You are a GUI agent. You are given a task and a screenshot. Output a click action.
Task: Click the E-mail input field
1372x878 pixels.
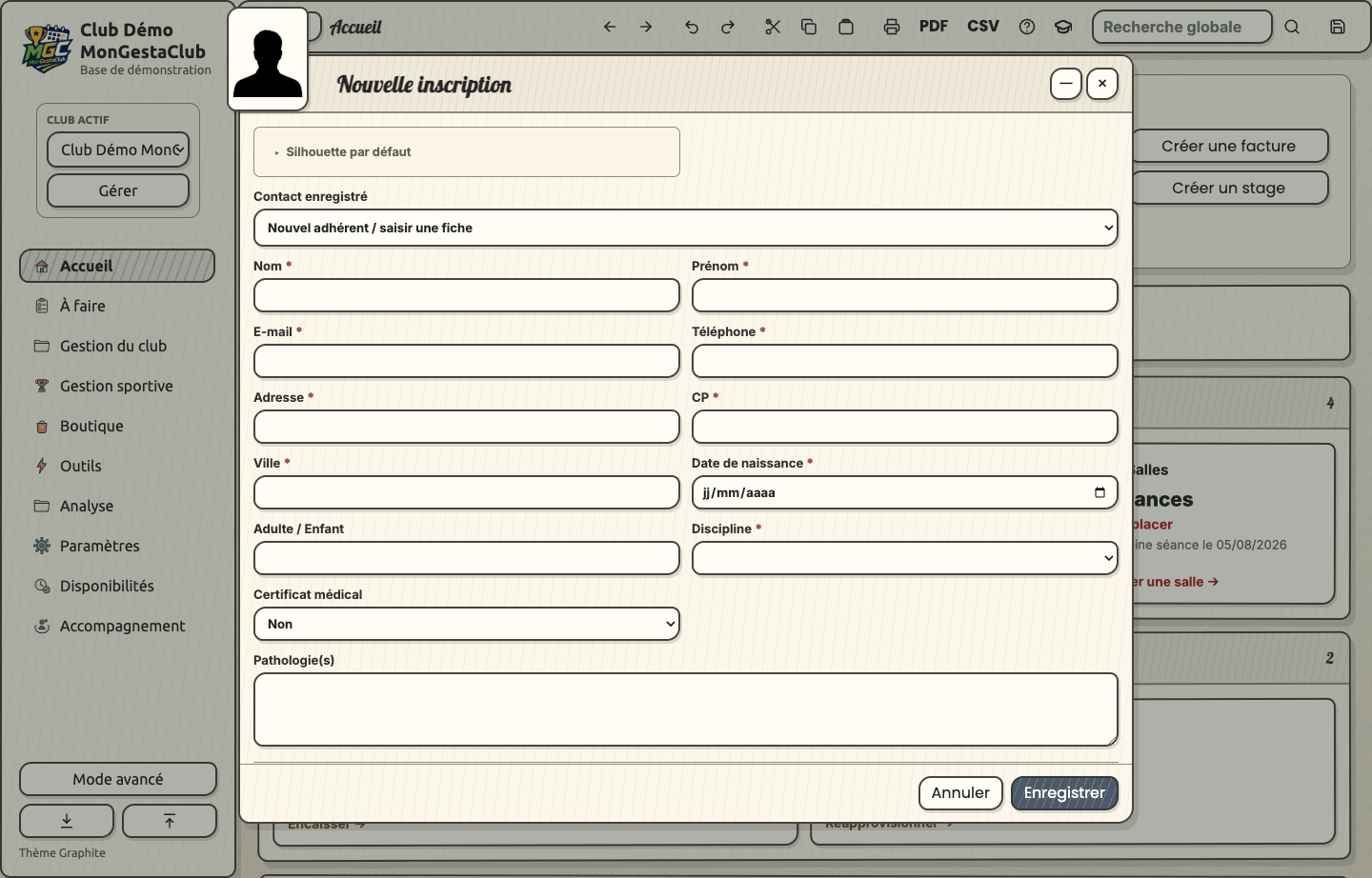pyautogui.click(x=467, y=361)
